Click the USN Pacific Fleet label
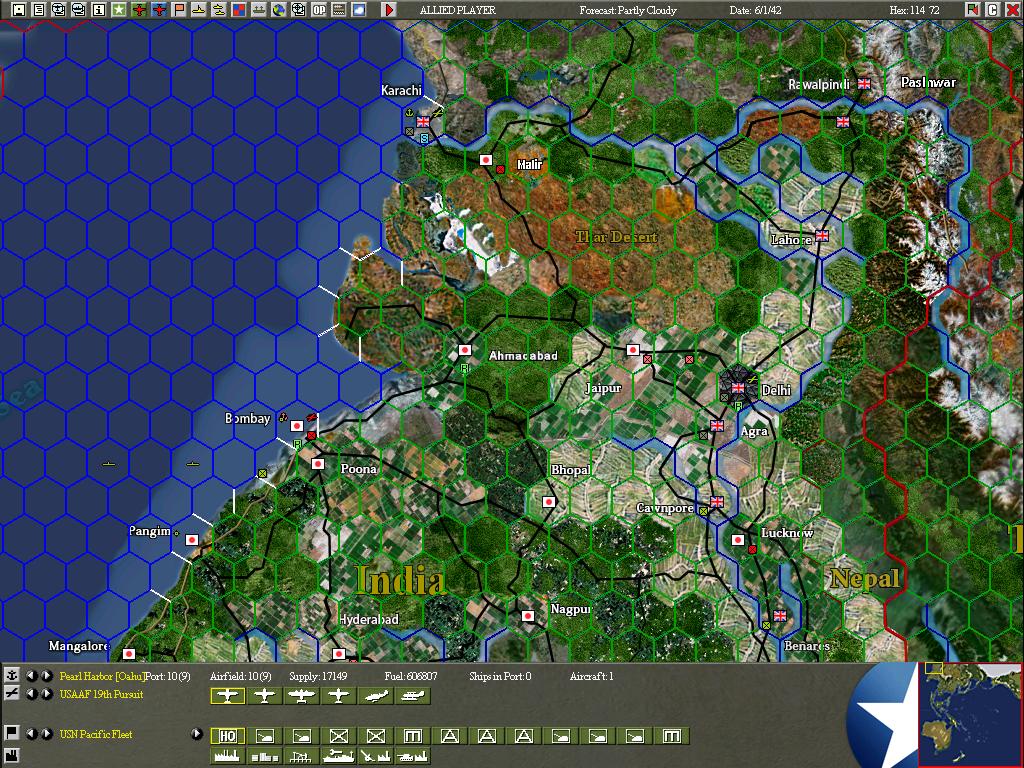This screenshot has width=1024, height=768. [96, 734]
